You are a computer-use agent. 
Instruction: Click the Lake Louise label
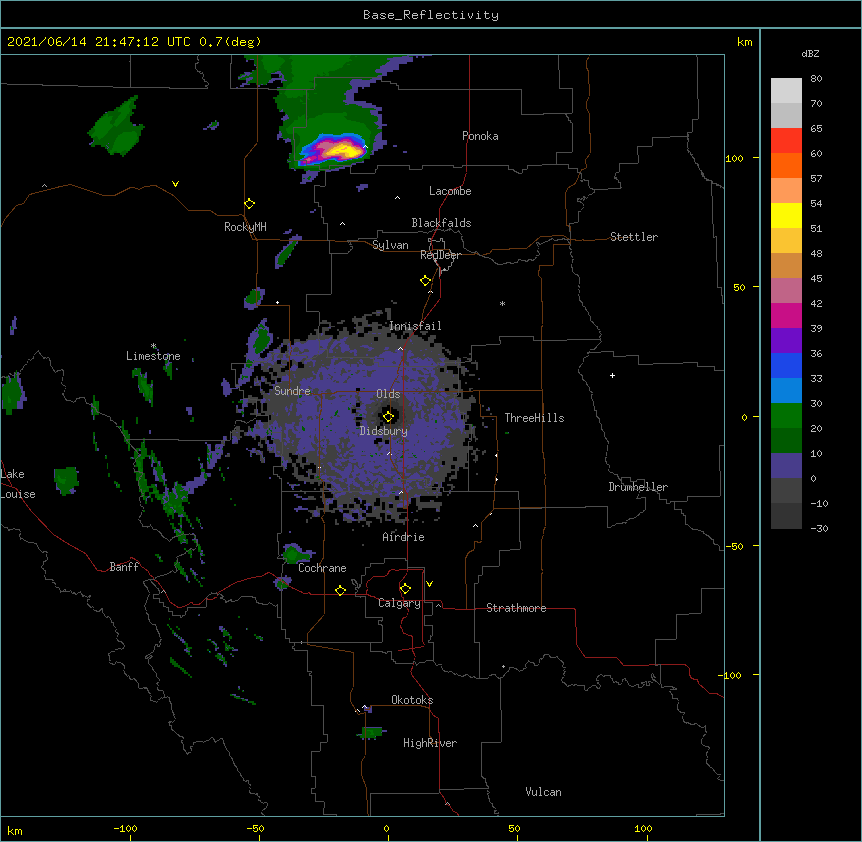click(x=18, y=484)
